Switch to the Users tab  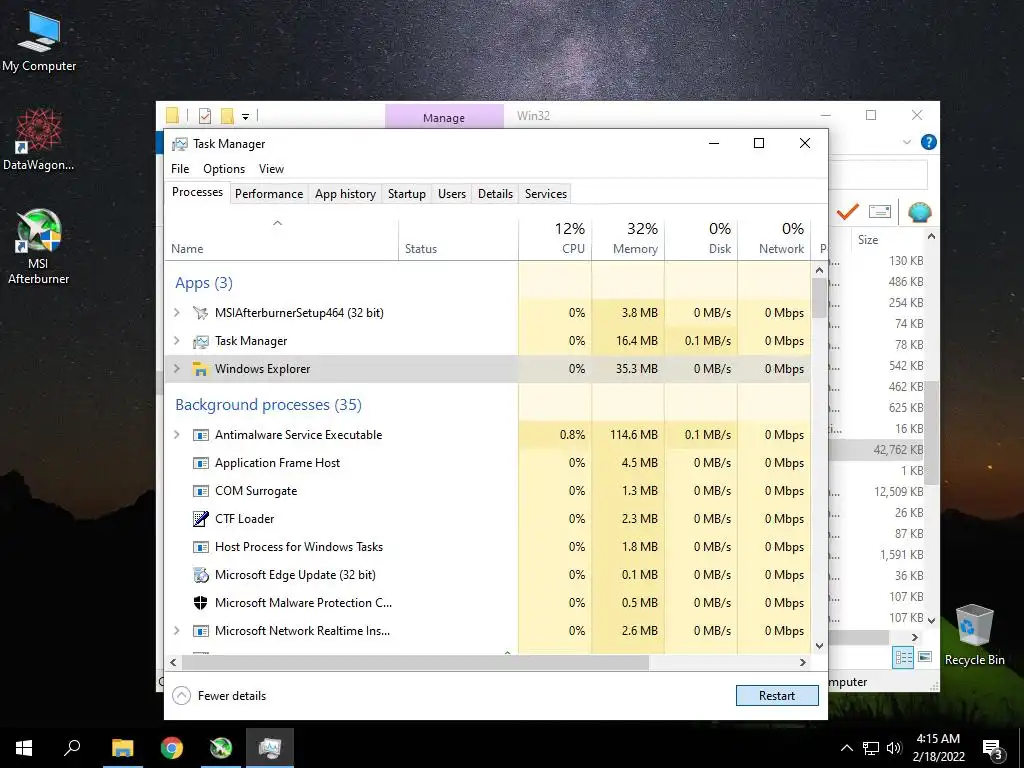[x=452, y=194]
